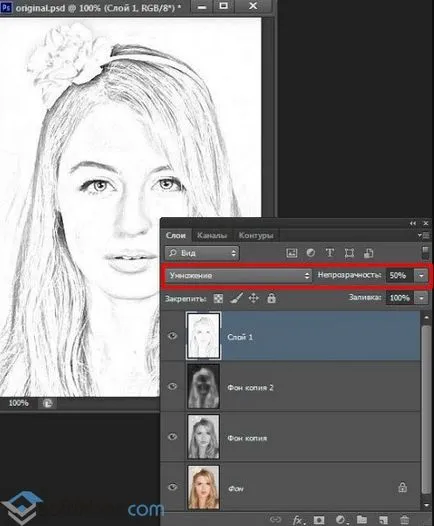The height and width of the screenshot is (526, 434).
Task: Click lock transparent pixels icon
Action: pos(218,298)
